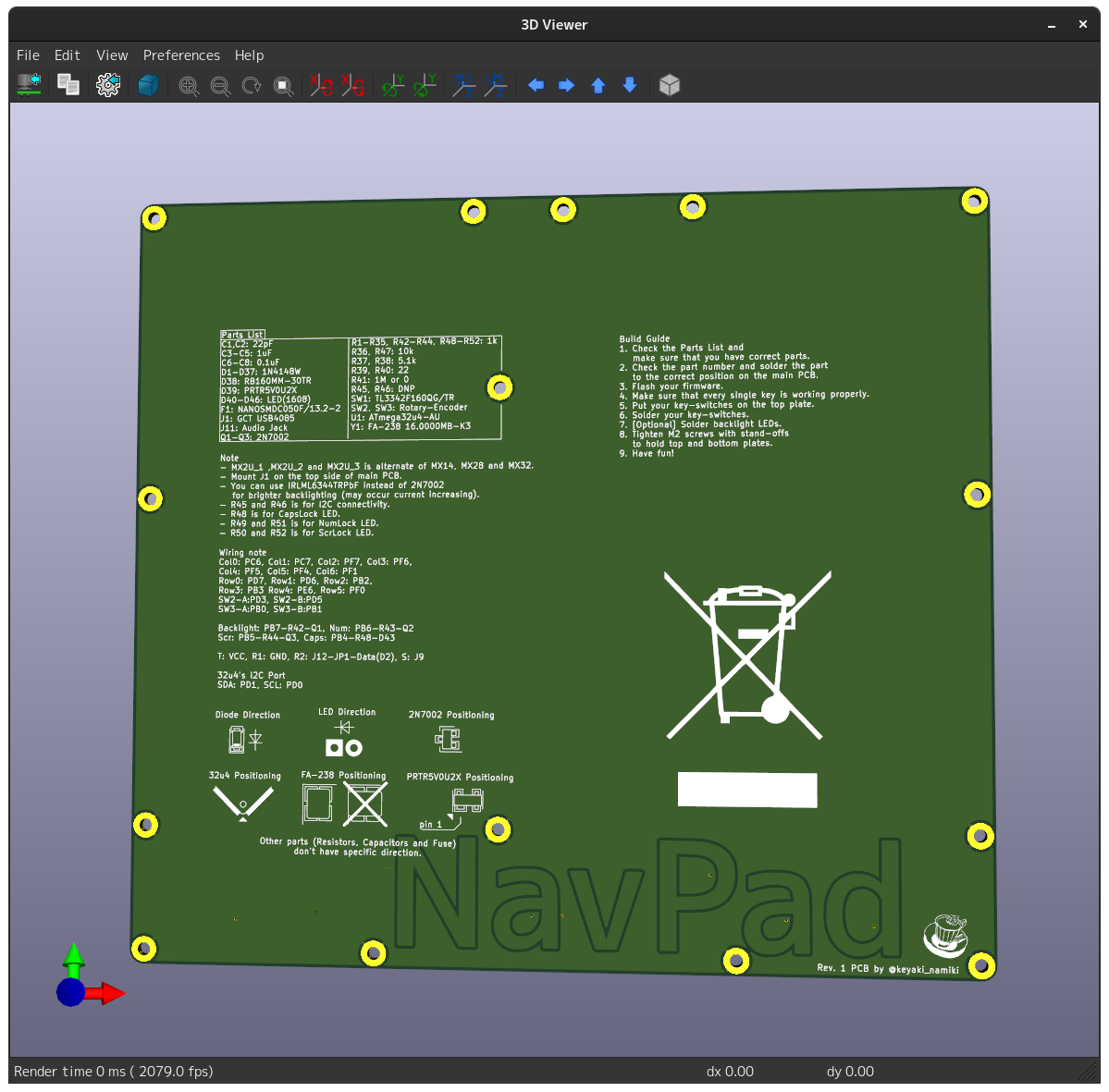Viewport: 1109px width, 1092px height.
Task: Rotate board clockwise around Y axis
Action: 391,85
